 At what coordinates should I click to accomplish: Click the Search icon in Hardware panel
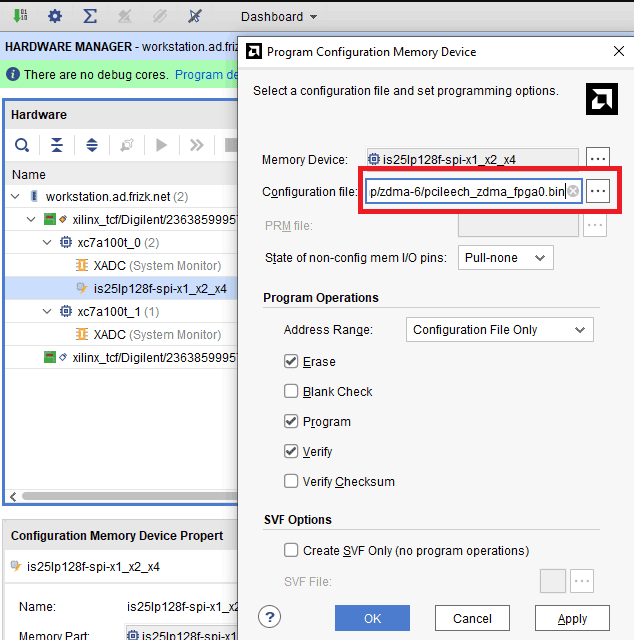pyautogui.click(x=22, y=145)
